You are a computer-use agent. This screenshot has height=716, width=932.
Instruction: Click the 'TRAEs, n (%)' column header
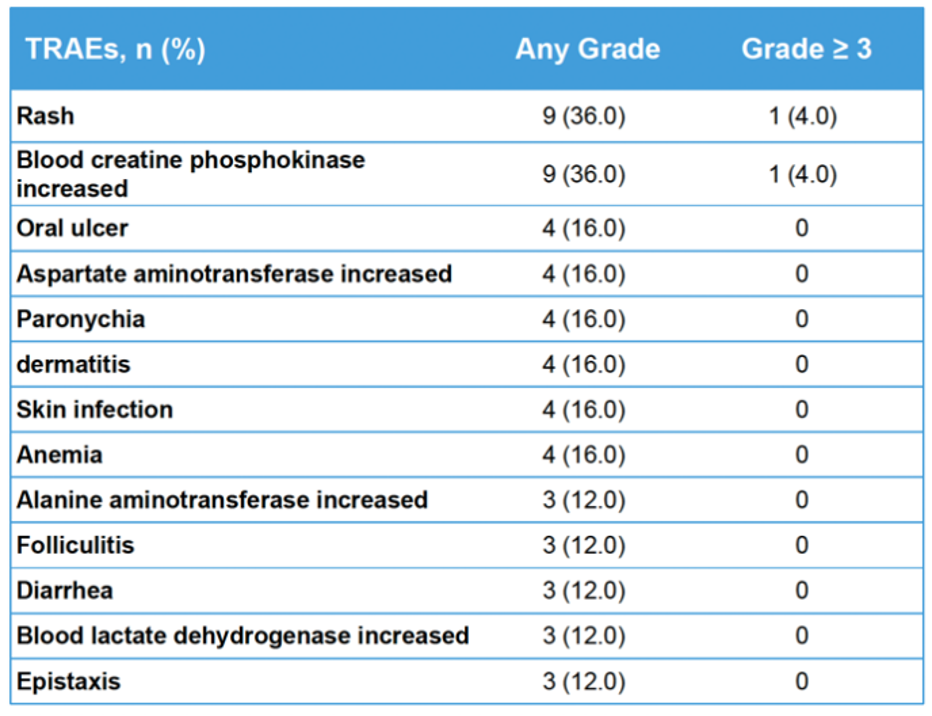pyautogui.click(x=116, y=49)
